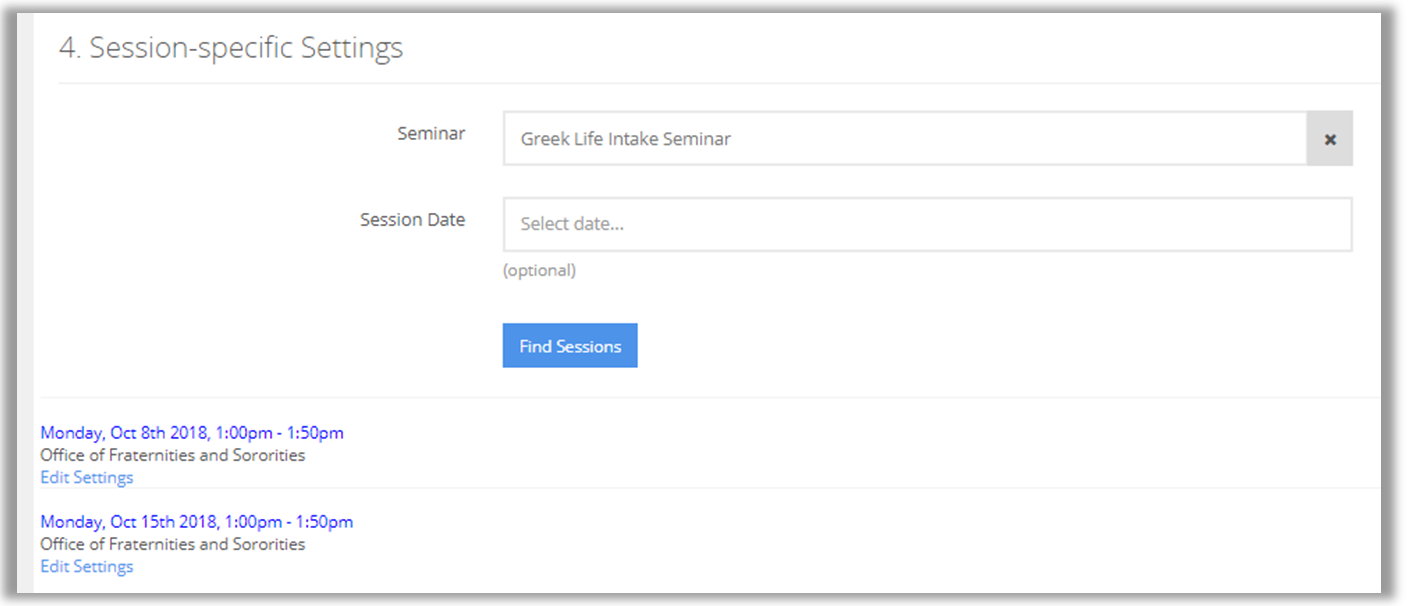This screenshot has height=606, width=1410.
Task: Click the Session Date input field
Action: 927,224
